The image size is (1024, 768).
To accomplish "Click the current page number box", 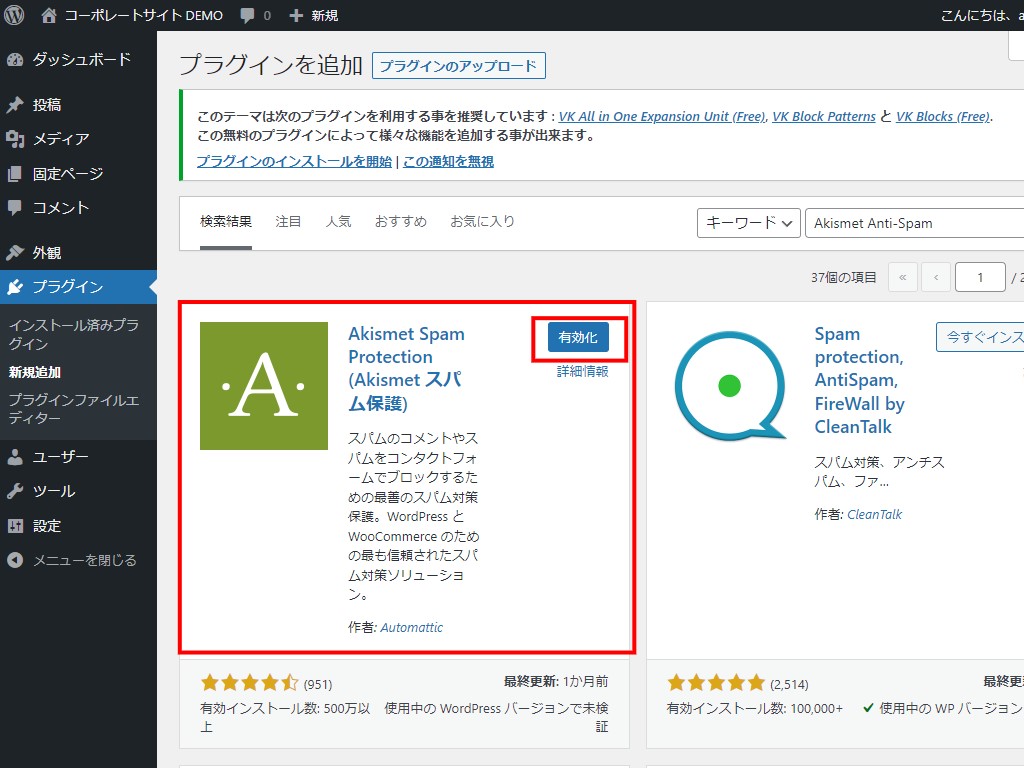I will [979, 277].
